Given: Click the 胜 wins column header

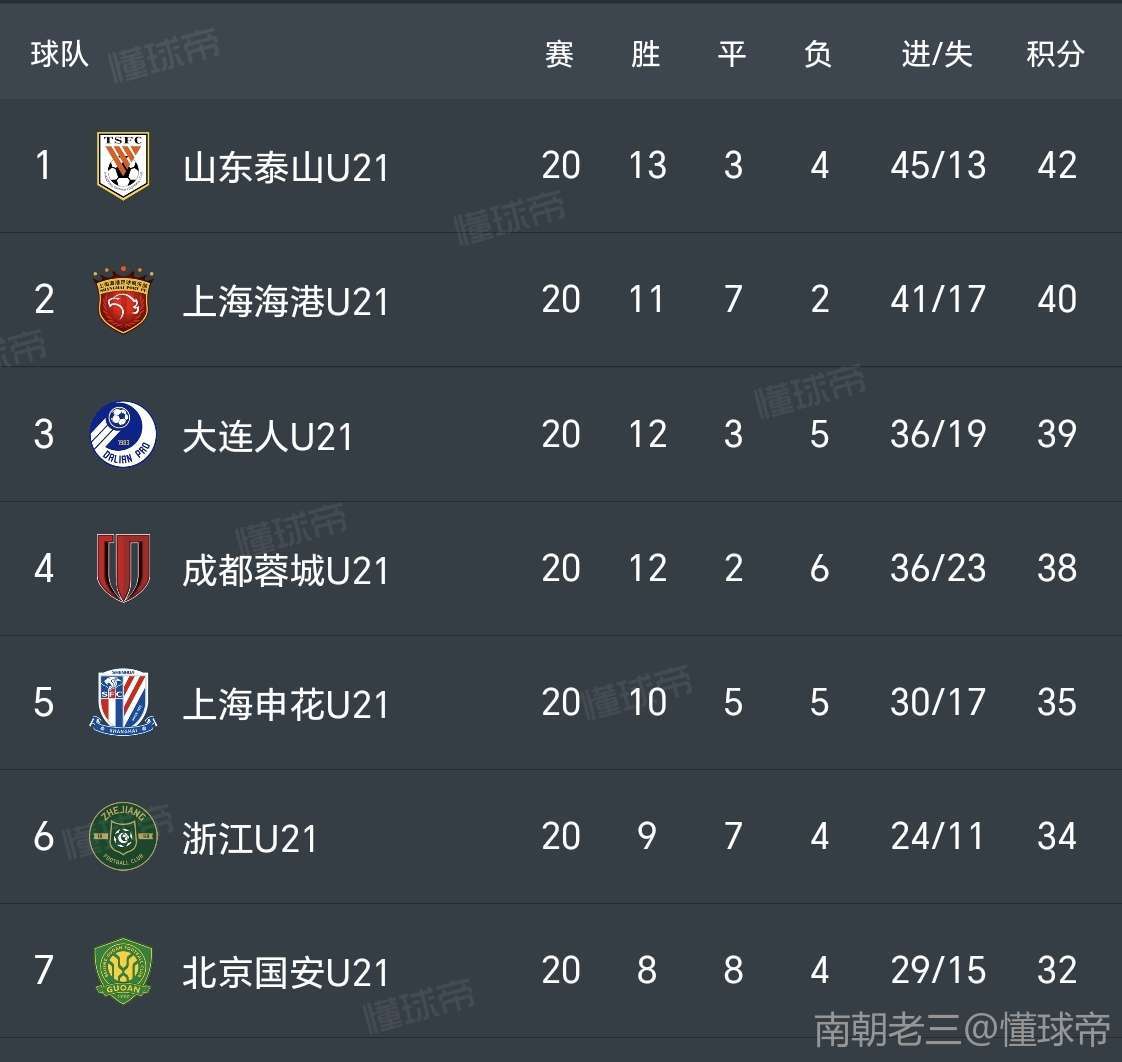Looking at the screenshot, I should (645, 54).
